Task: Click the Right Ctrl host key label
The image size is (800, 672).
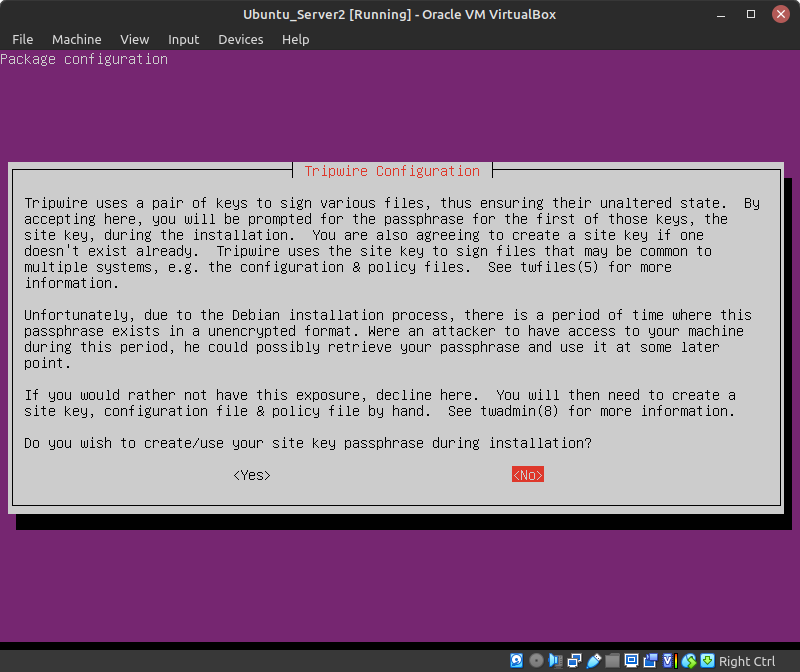Action: click(x=747, y=661)
